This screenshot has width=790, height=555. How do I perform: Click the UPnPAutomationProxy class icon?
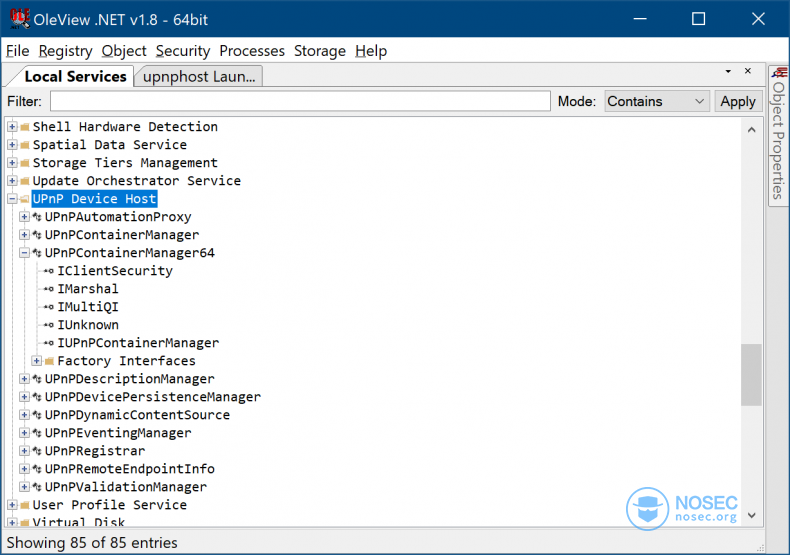37,217
